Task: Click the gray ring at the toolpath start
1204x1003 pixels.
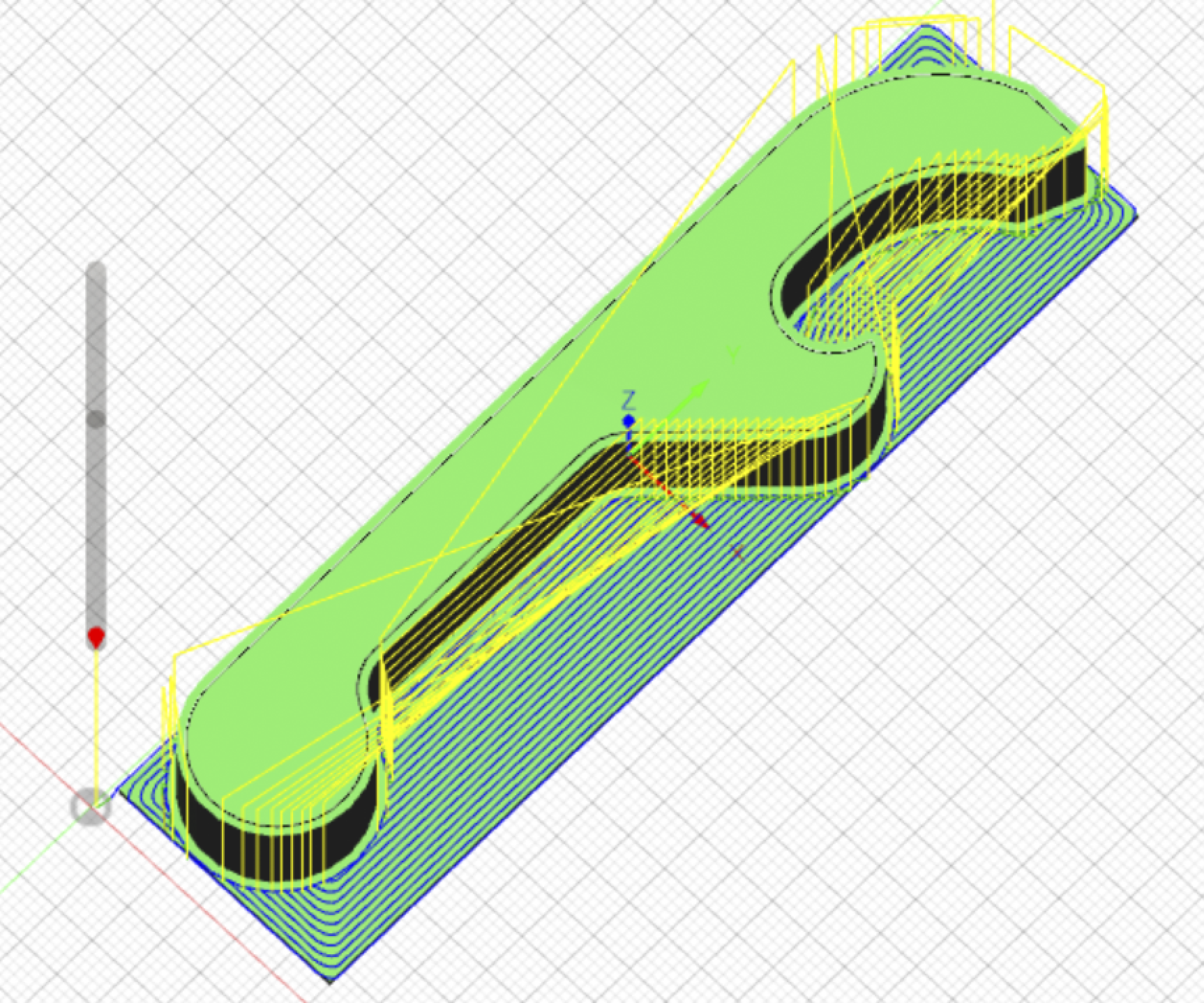Action: click(91, 807)
